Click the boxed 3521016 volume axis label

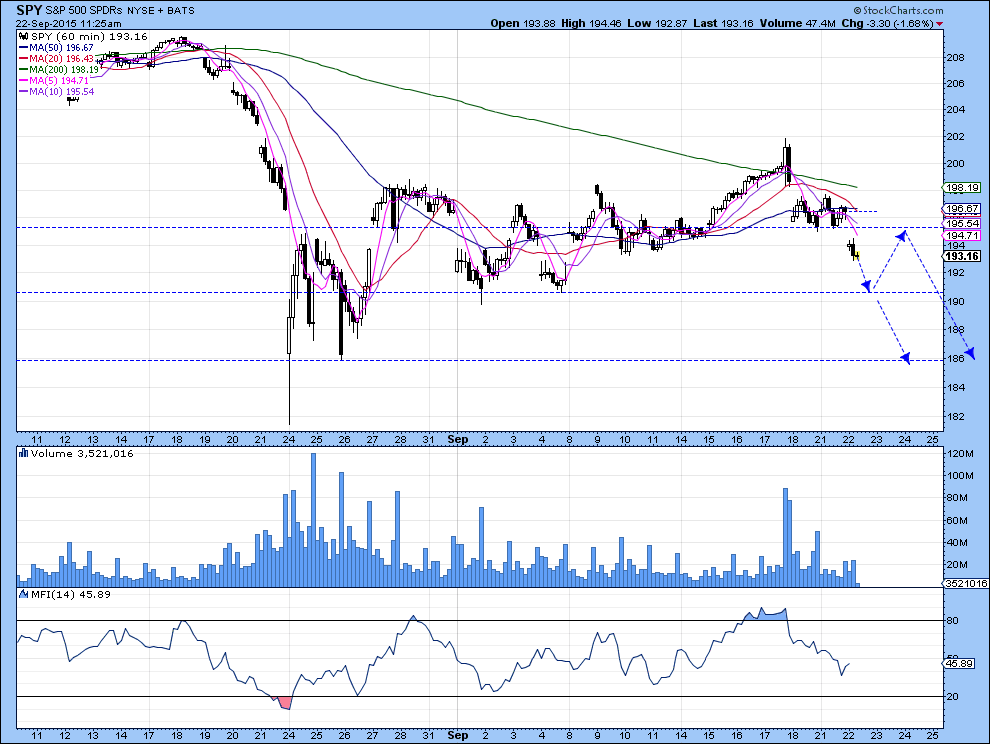pos(966,583)
